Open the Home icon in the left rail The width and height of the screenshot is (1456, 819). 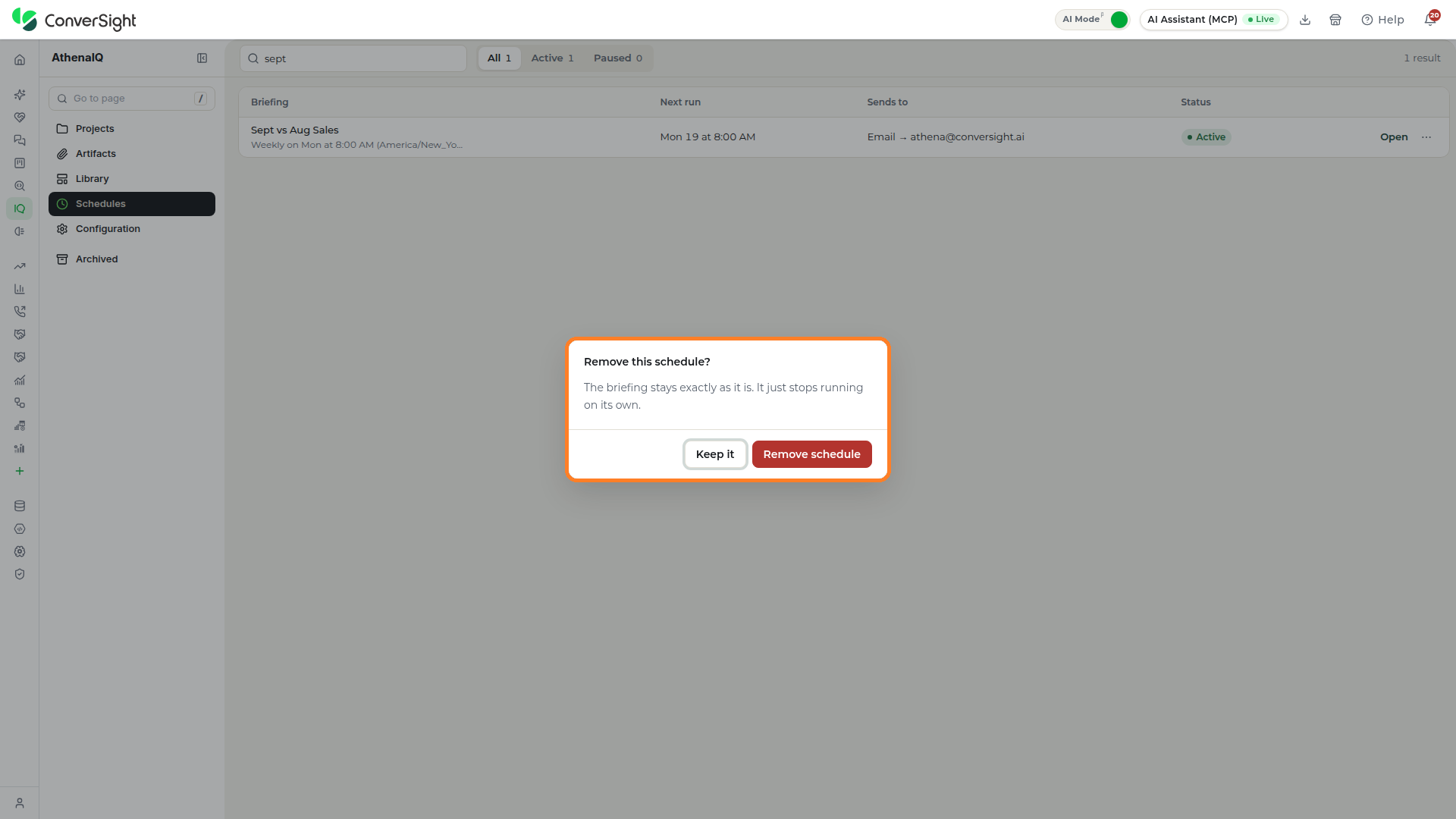20,60
